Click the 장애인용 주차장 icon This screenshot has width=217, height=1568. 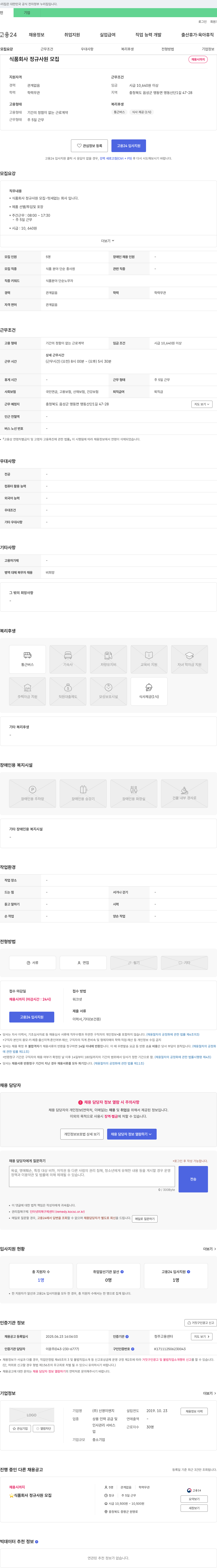(x=32, y=794)
